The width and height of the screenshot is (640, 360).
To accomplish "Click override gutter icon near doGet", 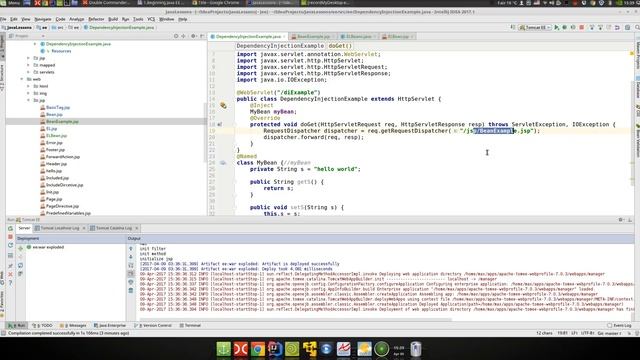I will (220, 124).
